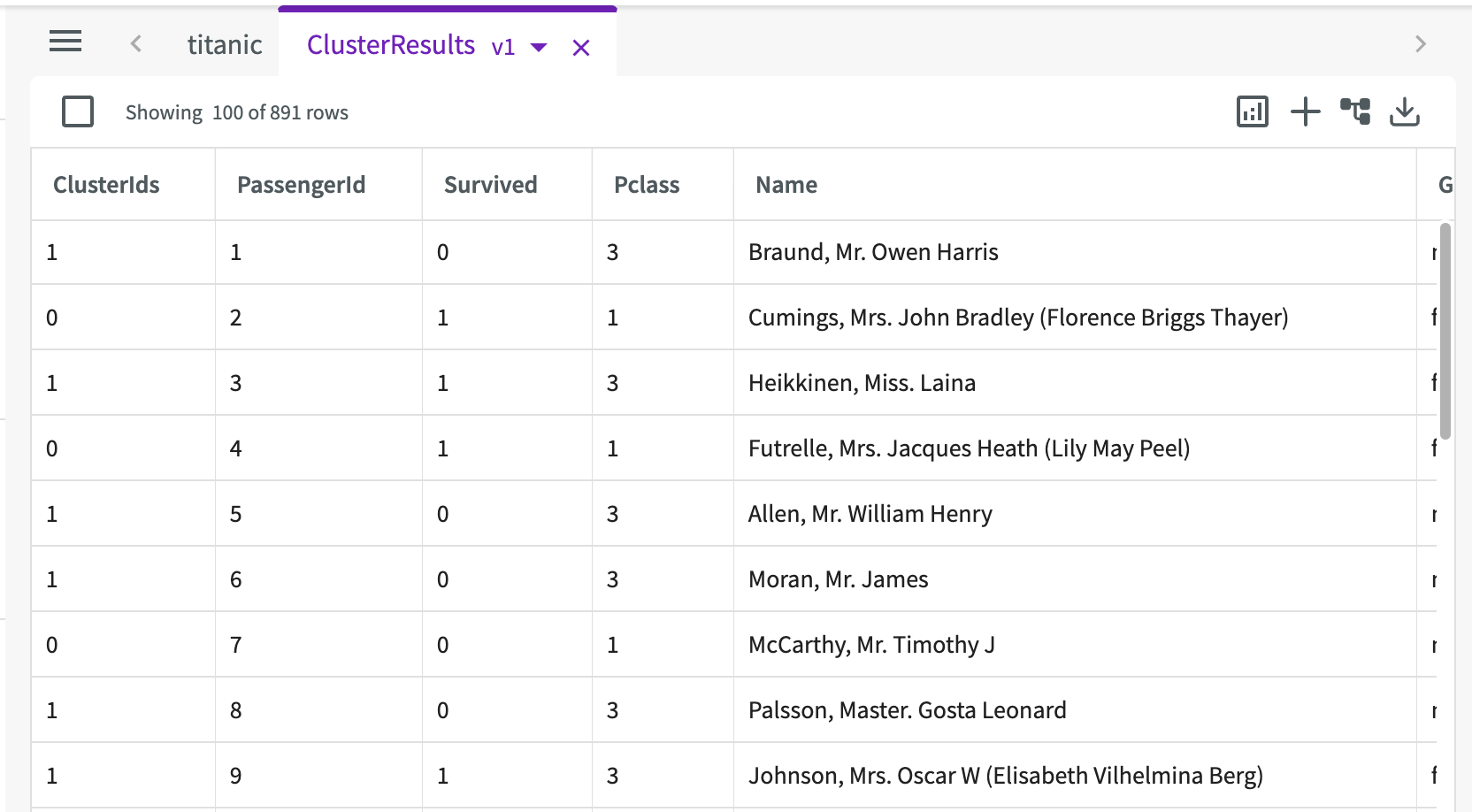The height and width of the screenshot is (812, 1472).
Task: Select the 'Allen, Mr. William Henry' cell
Action: tap(1076, 514)
